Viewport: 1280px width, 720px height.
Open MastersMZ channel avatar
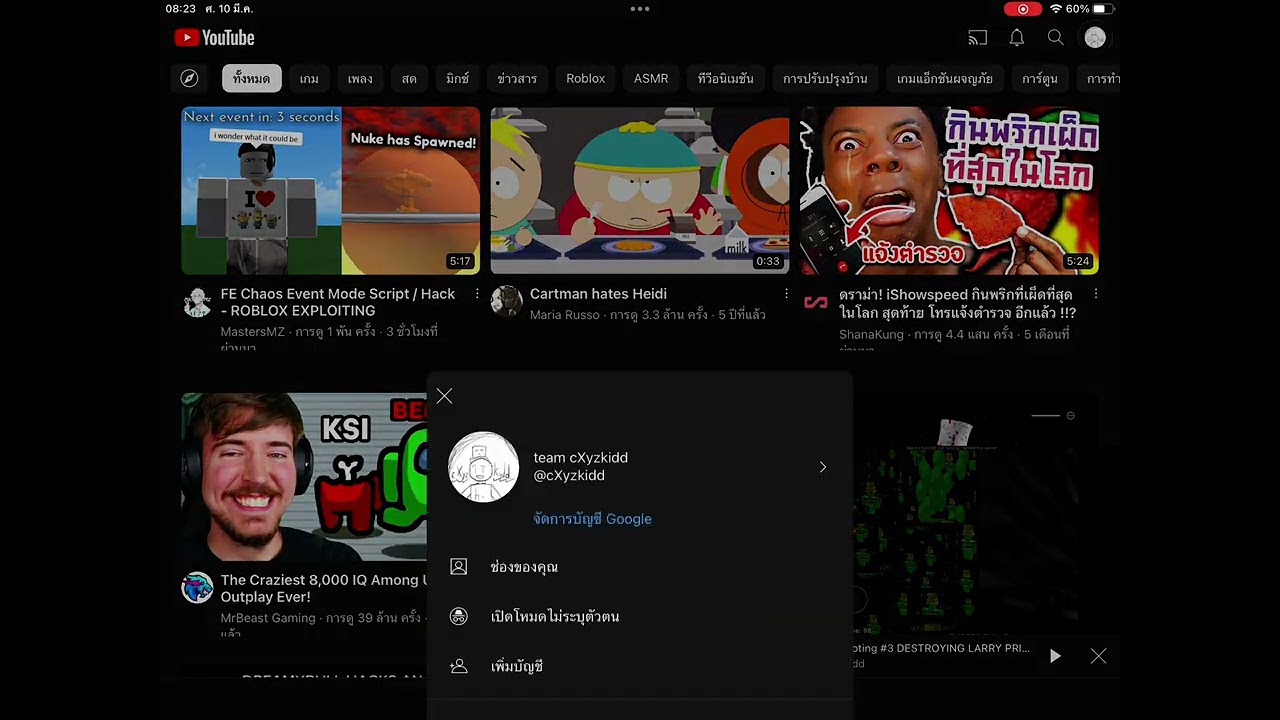pos(197,302)
